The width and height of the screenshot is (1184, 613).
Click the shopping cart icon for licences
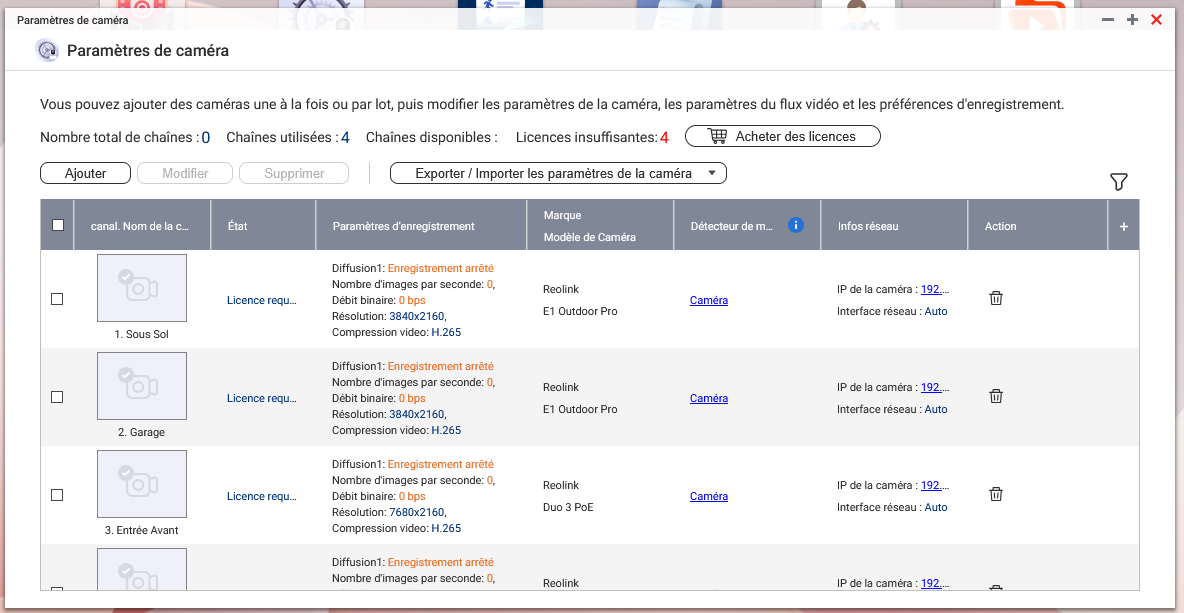(x=717, y=136)
